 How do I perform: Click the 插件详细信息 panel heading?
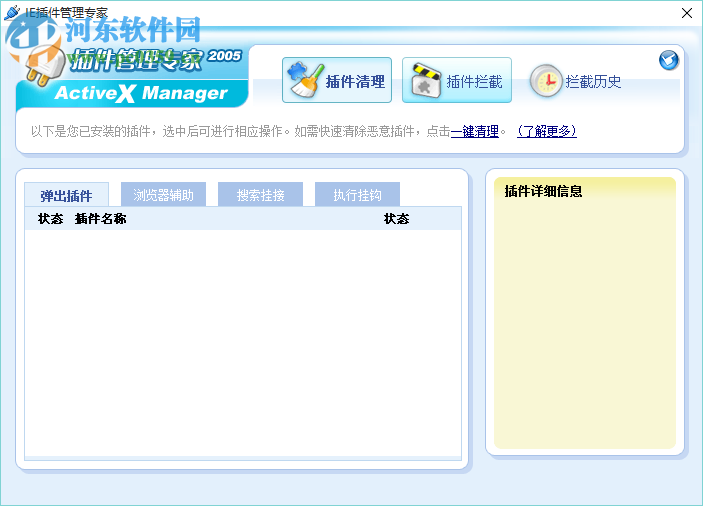click(543, 191)
